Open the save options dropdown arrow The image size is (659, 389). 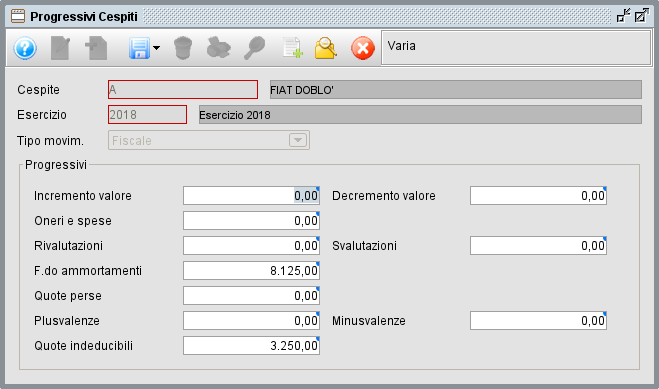coord(156,48)
